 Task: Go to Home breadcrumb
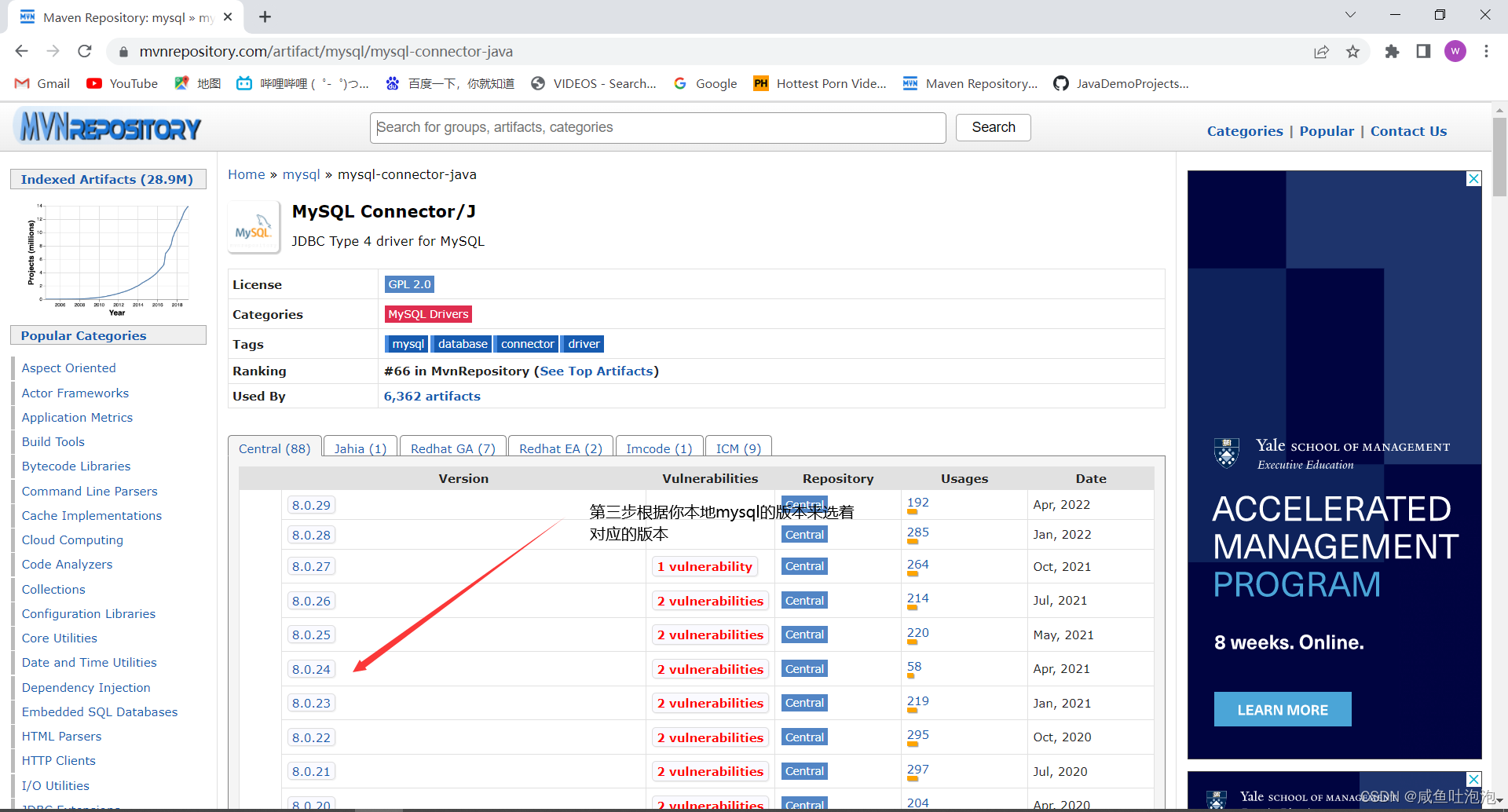[x=247, y=174]
